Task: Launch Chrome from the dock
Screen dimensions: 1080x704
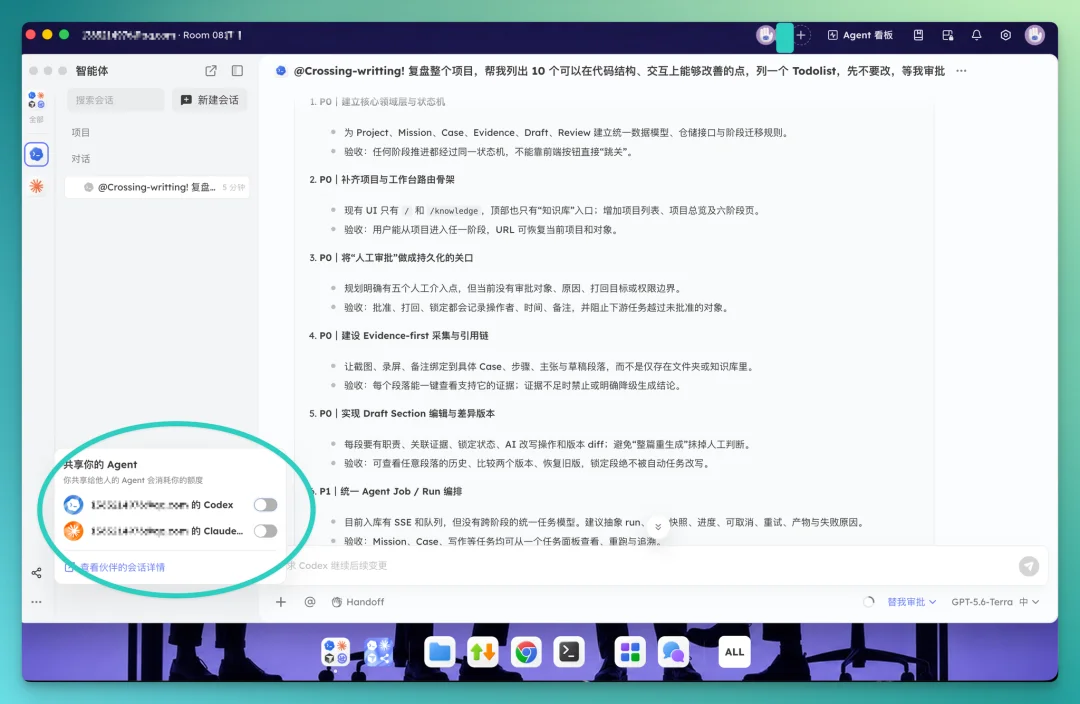Action: click(526, 652)
